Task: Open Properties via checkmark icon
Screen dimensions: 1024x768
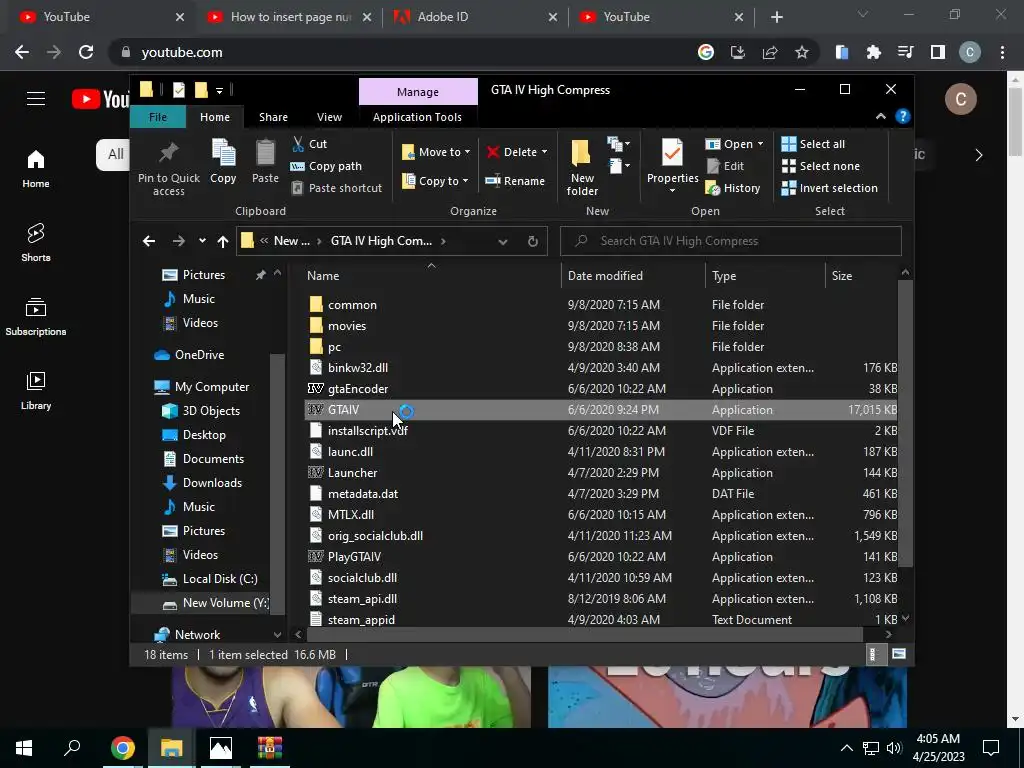Action: tap(672, 153)
